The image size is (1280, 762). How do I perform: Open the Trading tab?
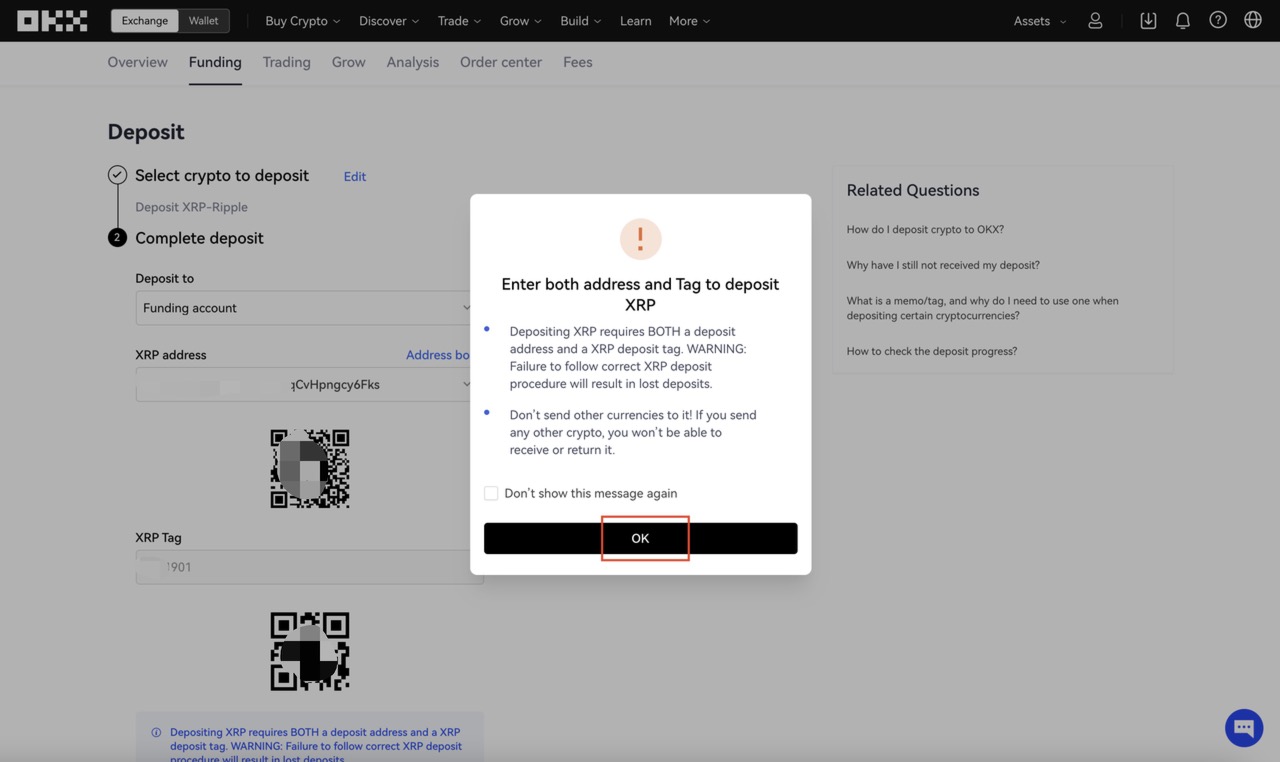pyautogui.click(x=287, y=62)
